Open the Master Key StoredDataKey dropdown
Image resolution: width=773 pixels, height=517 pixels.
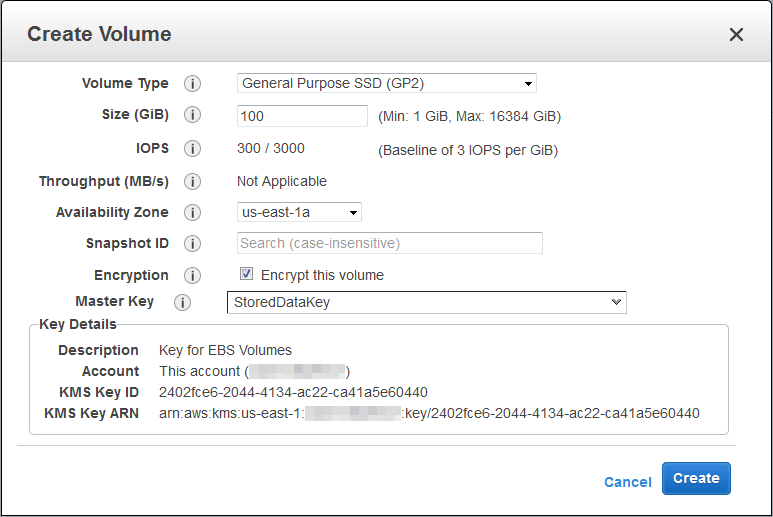426,302
